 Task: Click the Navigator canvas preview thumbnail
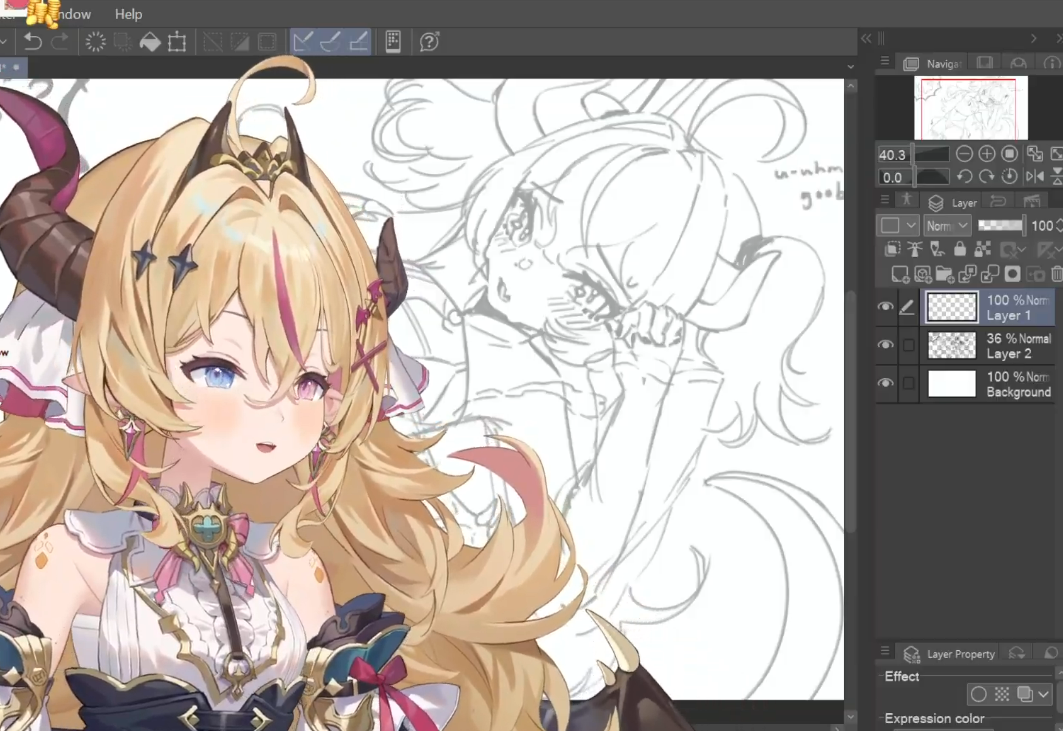970,108
